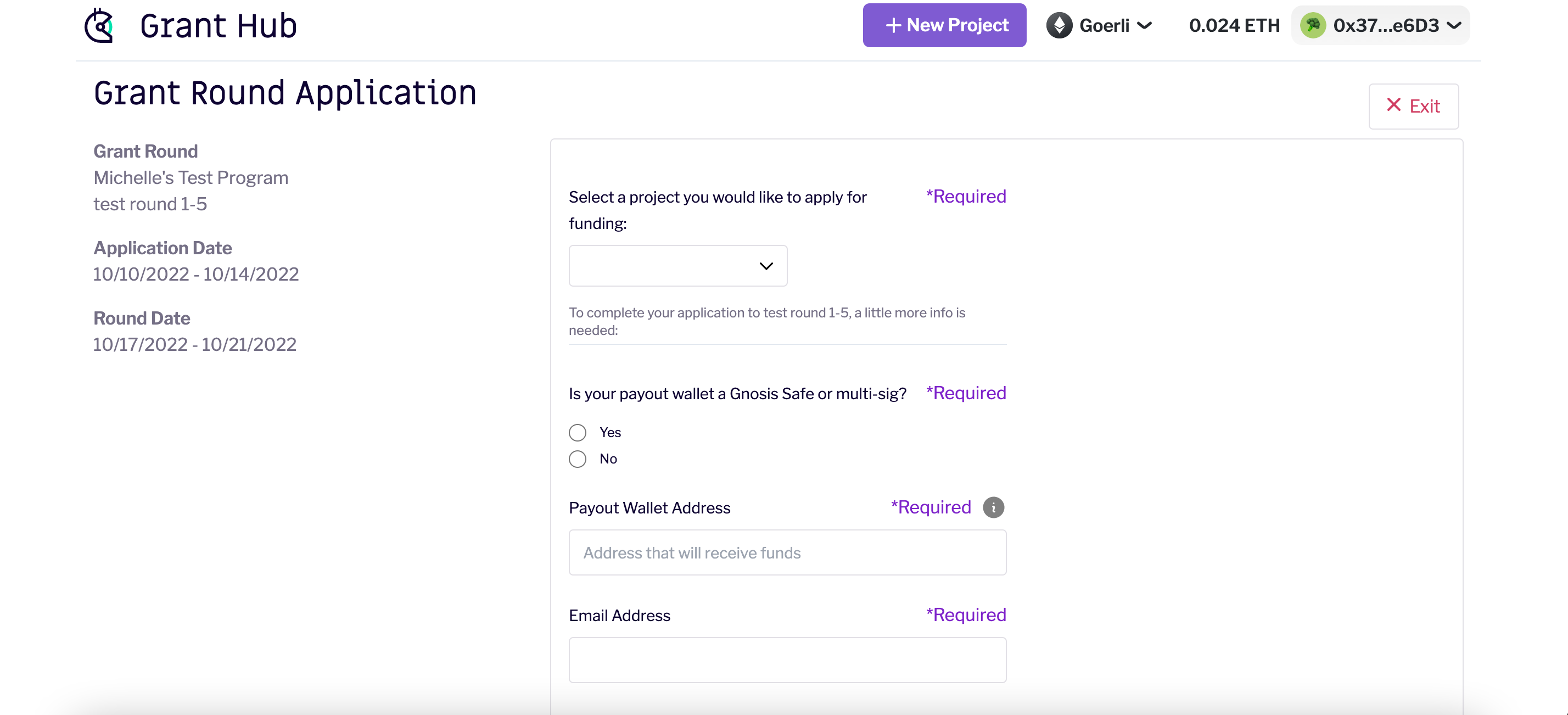Click the Ethereum icon next to Goerli
The height and width of the screenshot is (715, 1568).
coord(1059,25)
